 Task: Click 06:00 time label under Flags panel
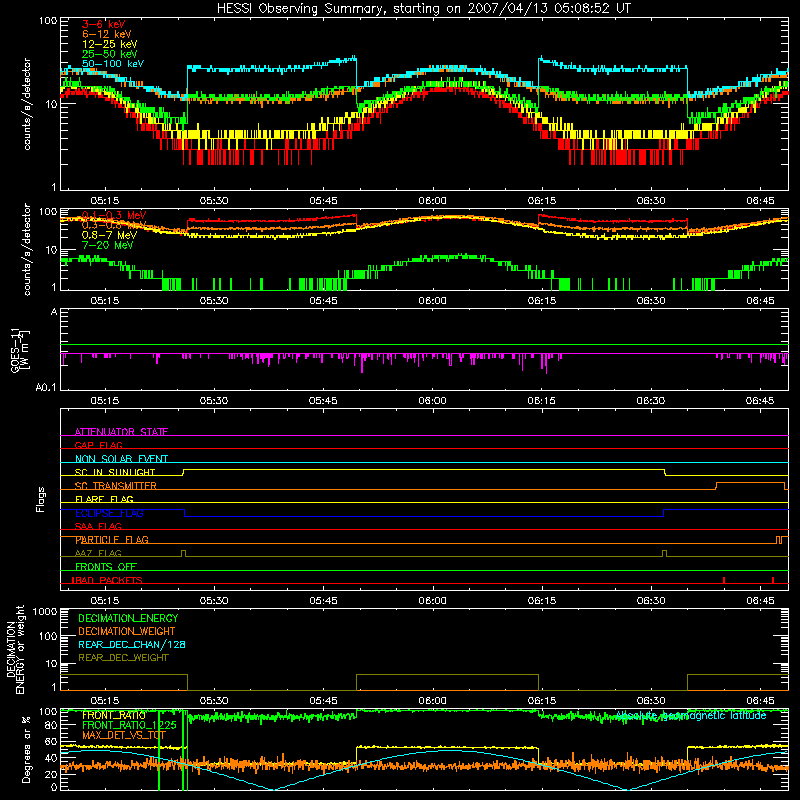pos(433,601)
